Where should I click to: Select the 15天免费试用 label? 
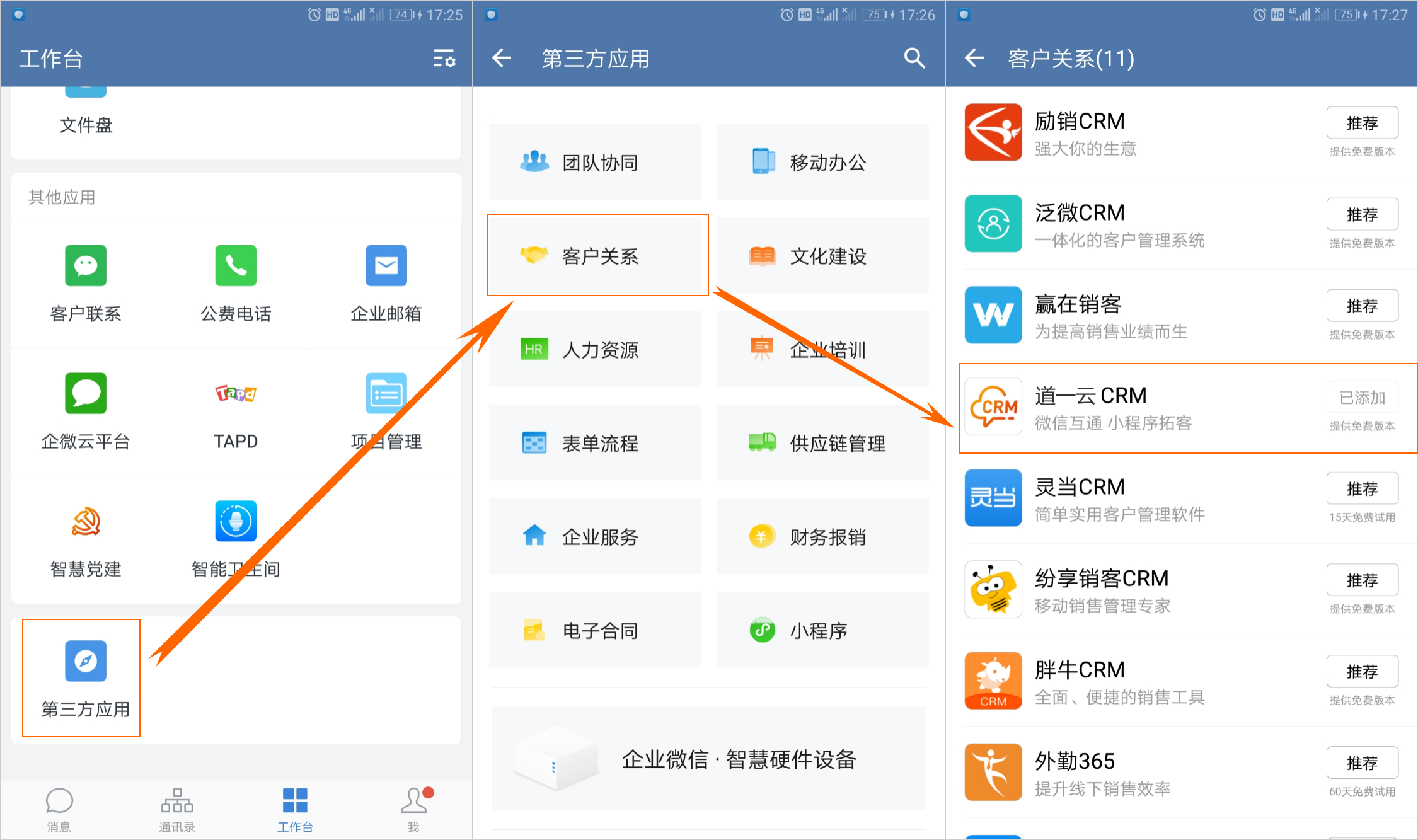[1362, 517]
